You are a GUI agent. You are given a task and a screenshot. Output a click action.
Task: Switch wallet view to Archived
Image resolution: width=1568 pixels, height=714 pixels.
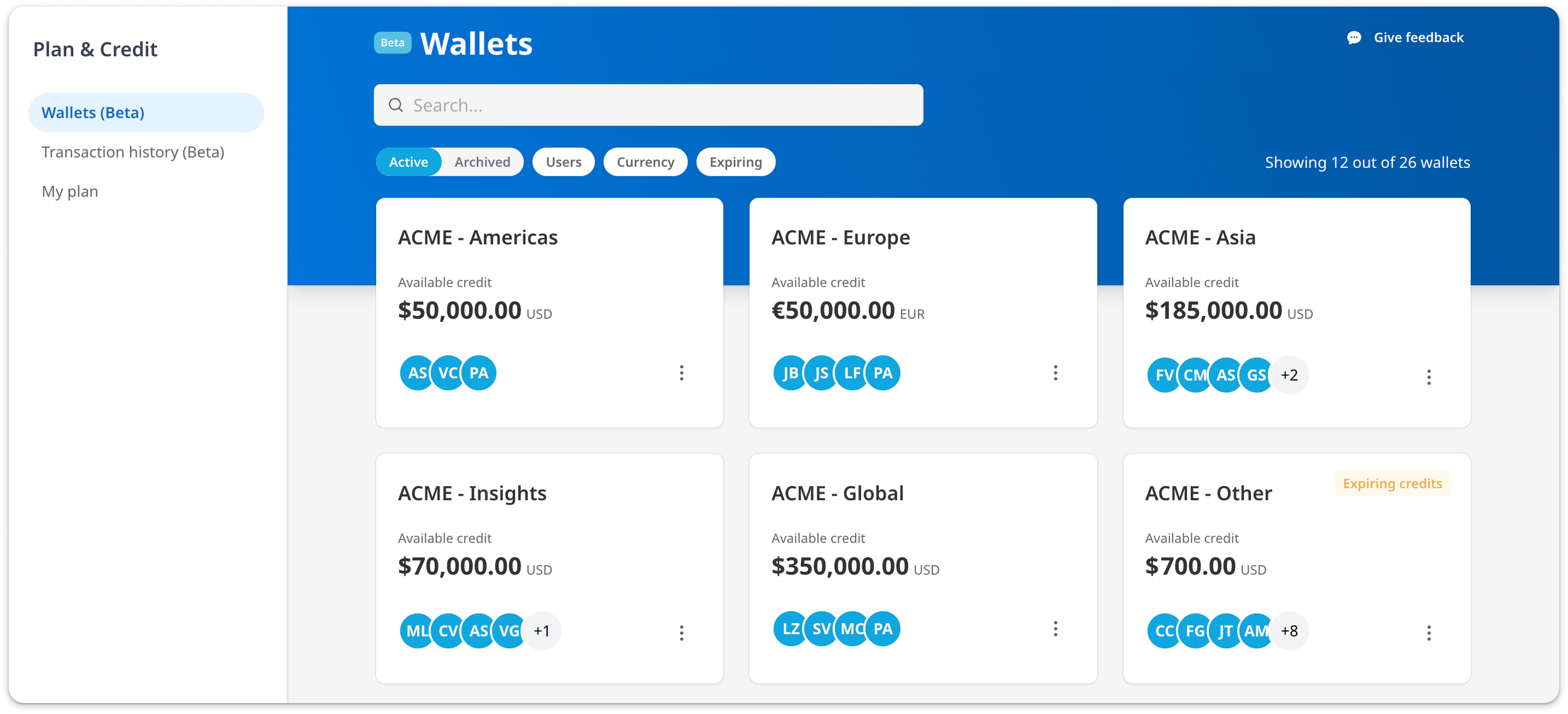point(482,162)
